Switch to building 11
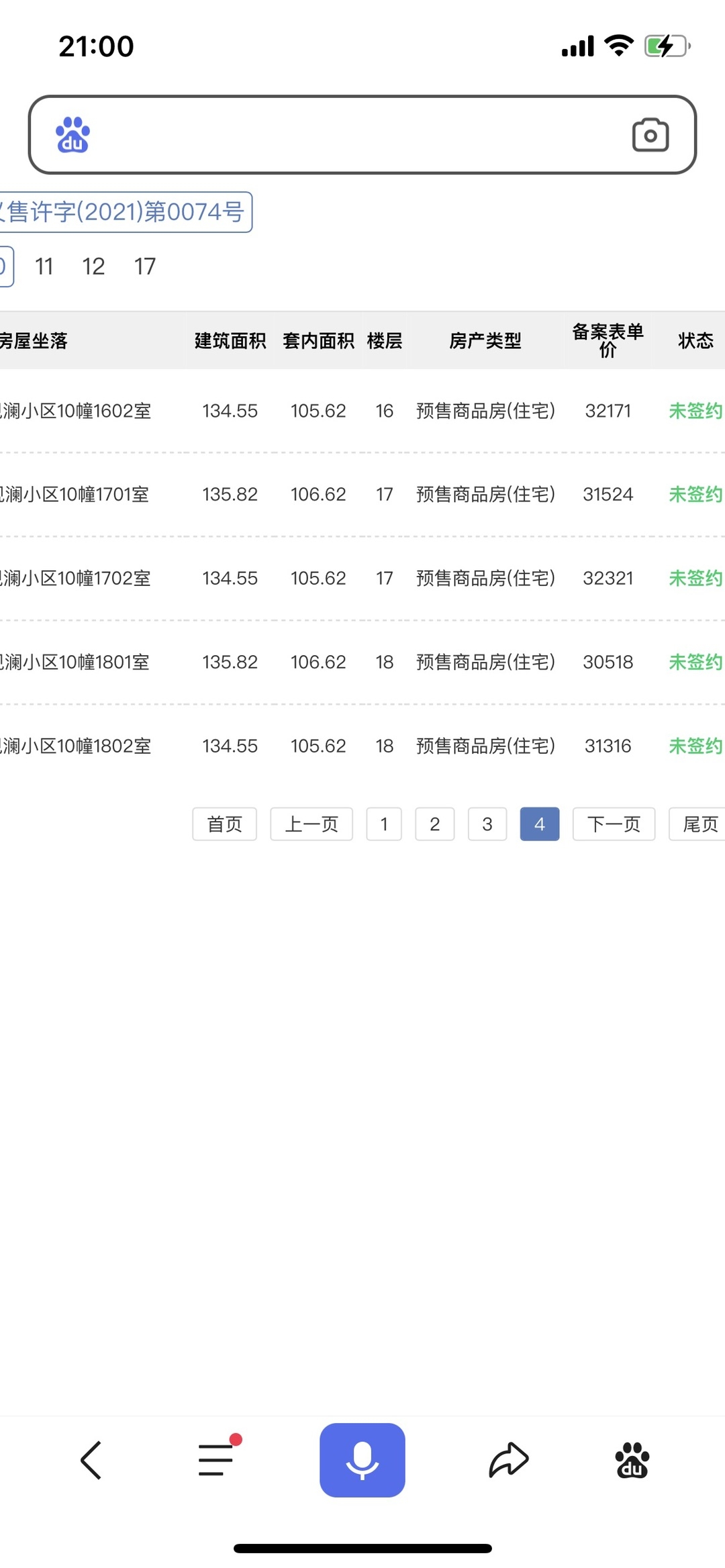Image resolution: width=725 pixels, height=1568 pixels. (44, 266)
